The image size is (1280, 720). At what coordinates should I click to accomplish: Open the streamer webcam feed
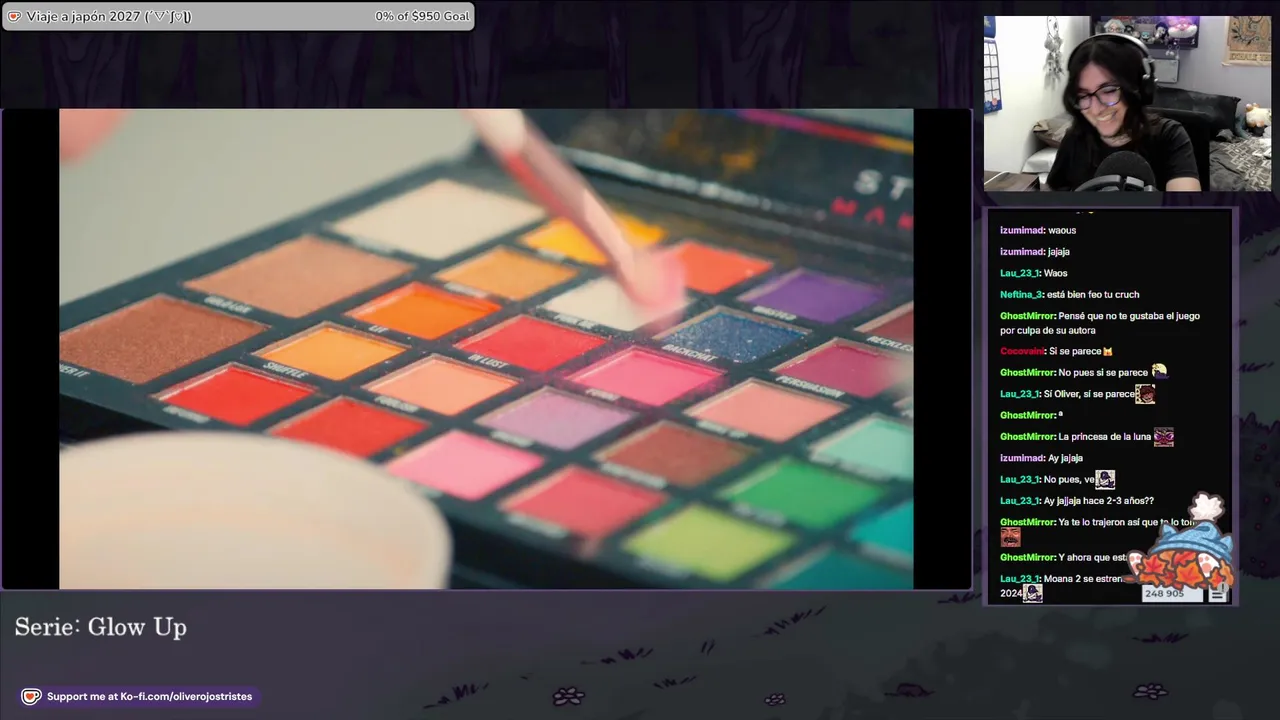pyautogui.click(x=1127, y=103)
